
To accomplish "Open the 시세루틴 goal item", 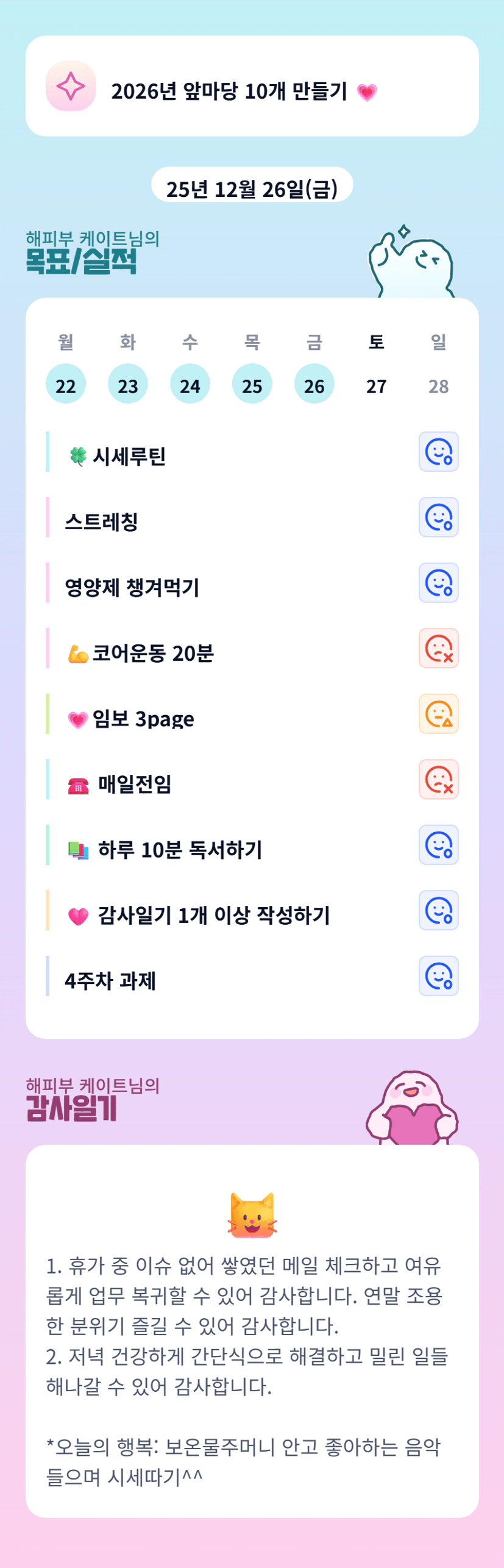I will (x=129, y=456).
